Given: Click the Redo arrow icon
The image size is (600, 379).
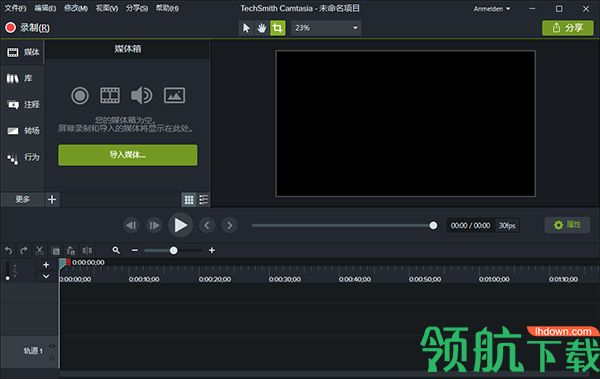Looking at the screenshot, I should click(x=24, y=251).
